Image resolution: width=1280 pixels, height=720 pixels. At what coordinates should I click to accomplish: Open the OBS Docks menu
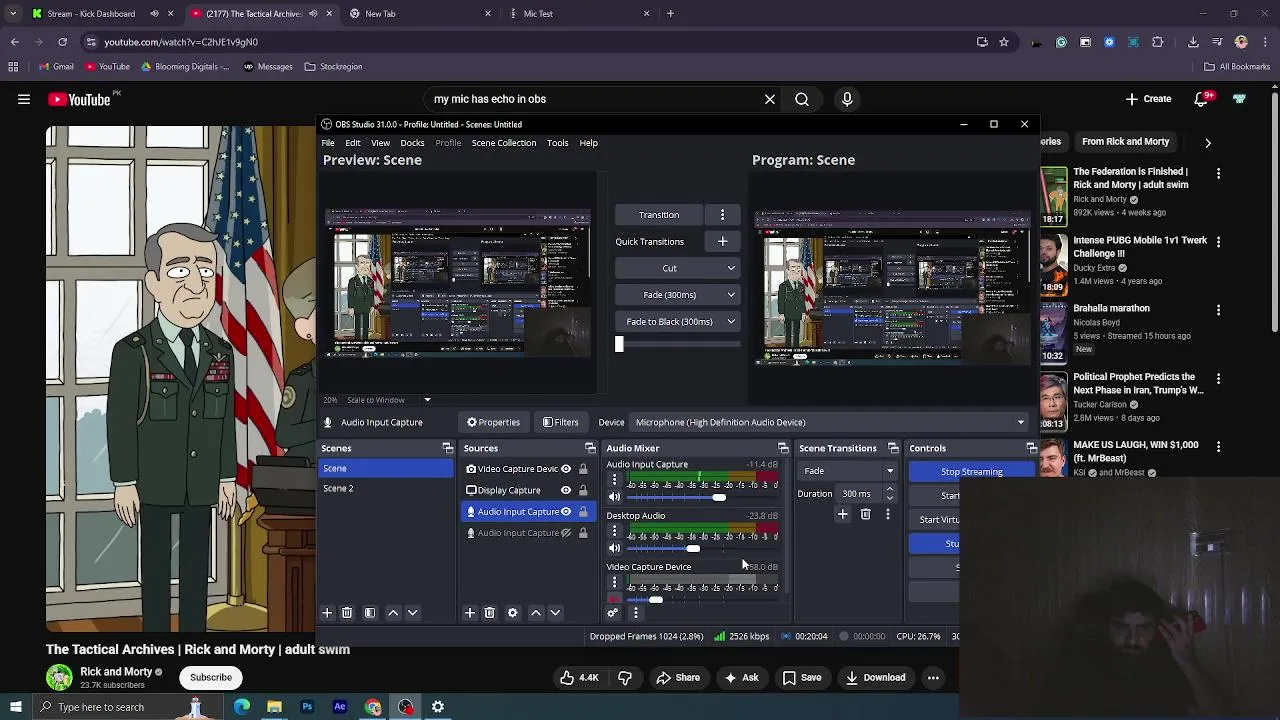pos(412,143)
